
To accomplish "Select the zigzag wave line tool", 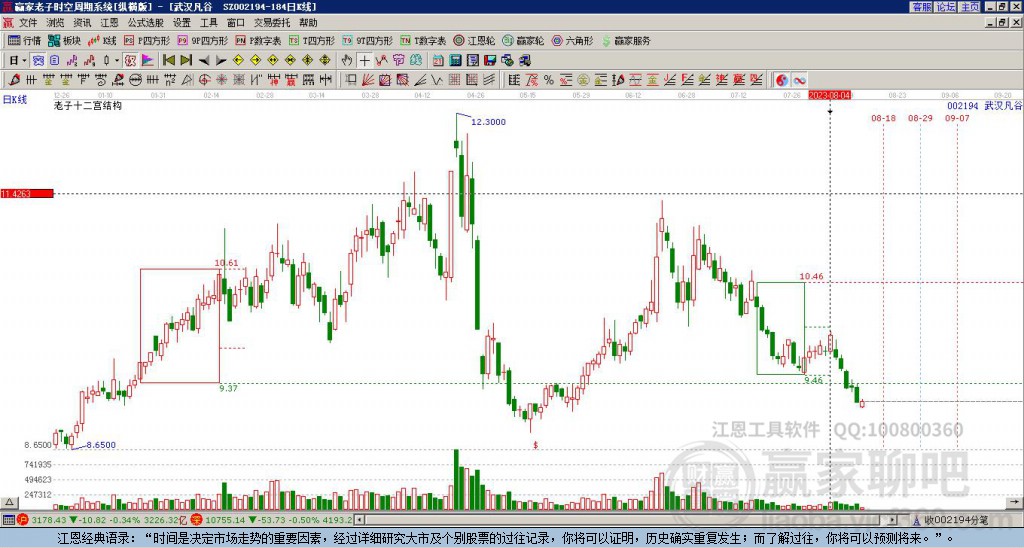I will point(437,80).
